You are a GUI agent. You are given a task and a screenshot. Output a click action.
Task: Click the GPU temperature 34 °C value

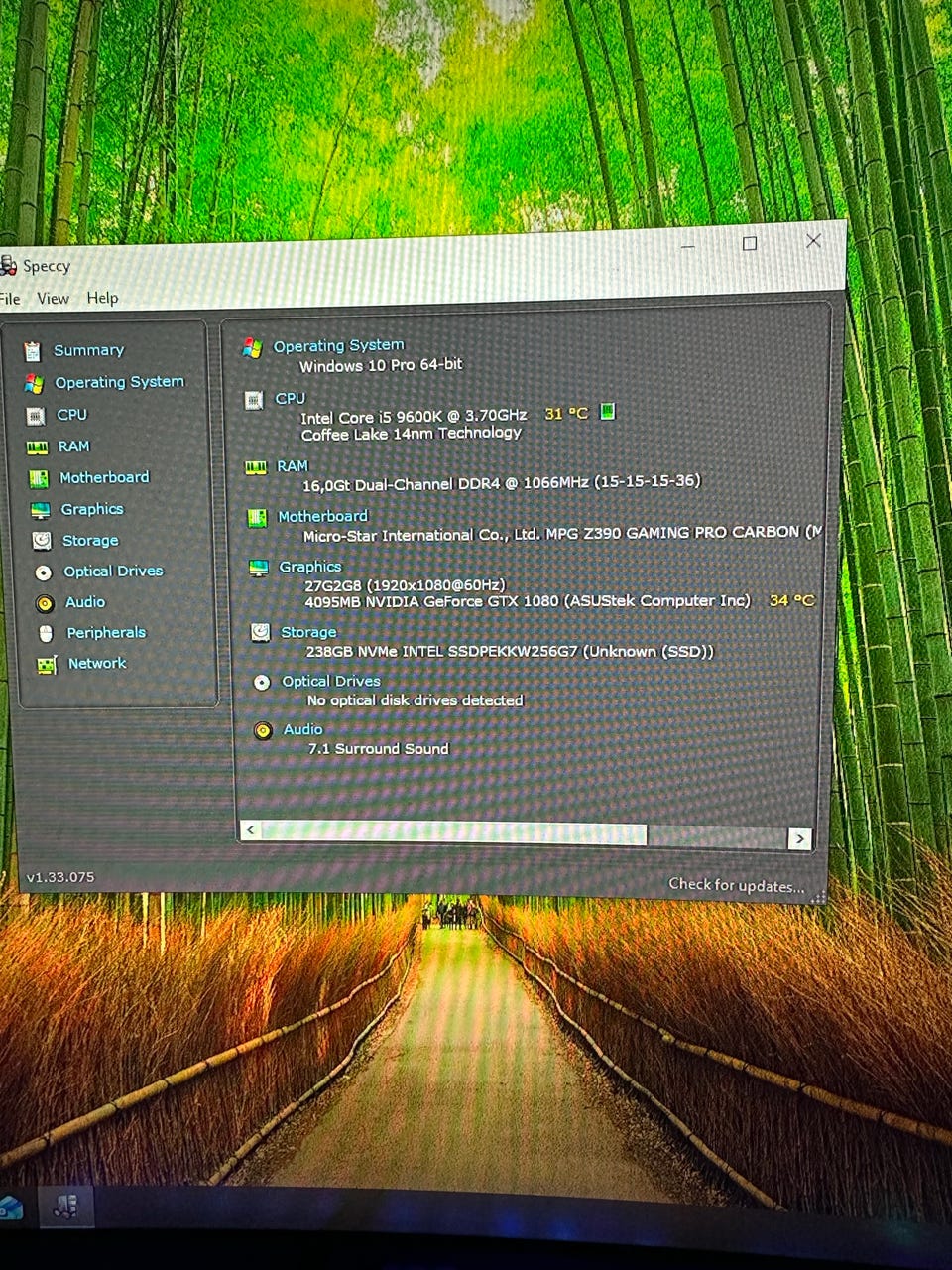pos(791,600)
